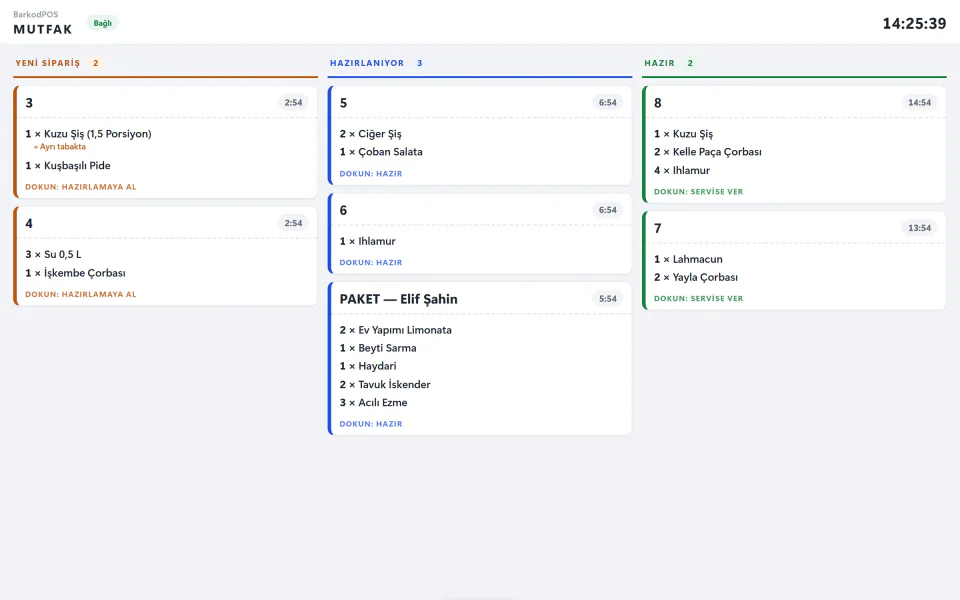960x600 pixels.
Task: Click the Yeni Sipariş count badge 2
Action: (x=96, y=63)
